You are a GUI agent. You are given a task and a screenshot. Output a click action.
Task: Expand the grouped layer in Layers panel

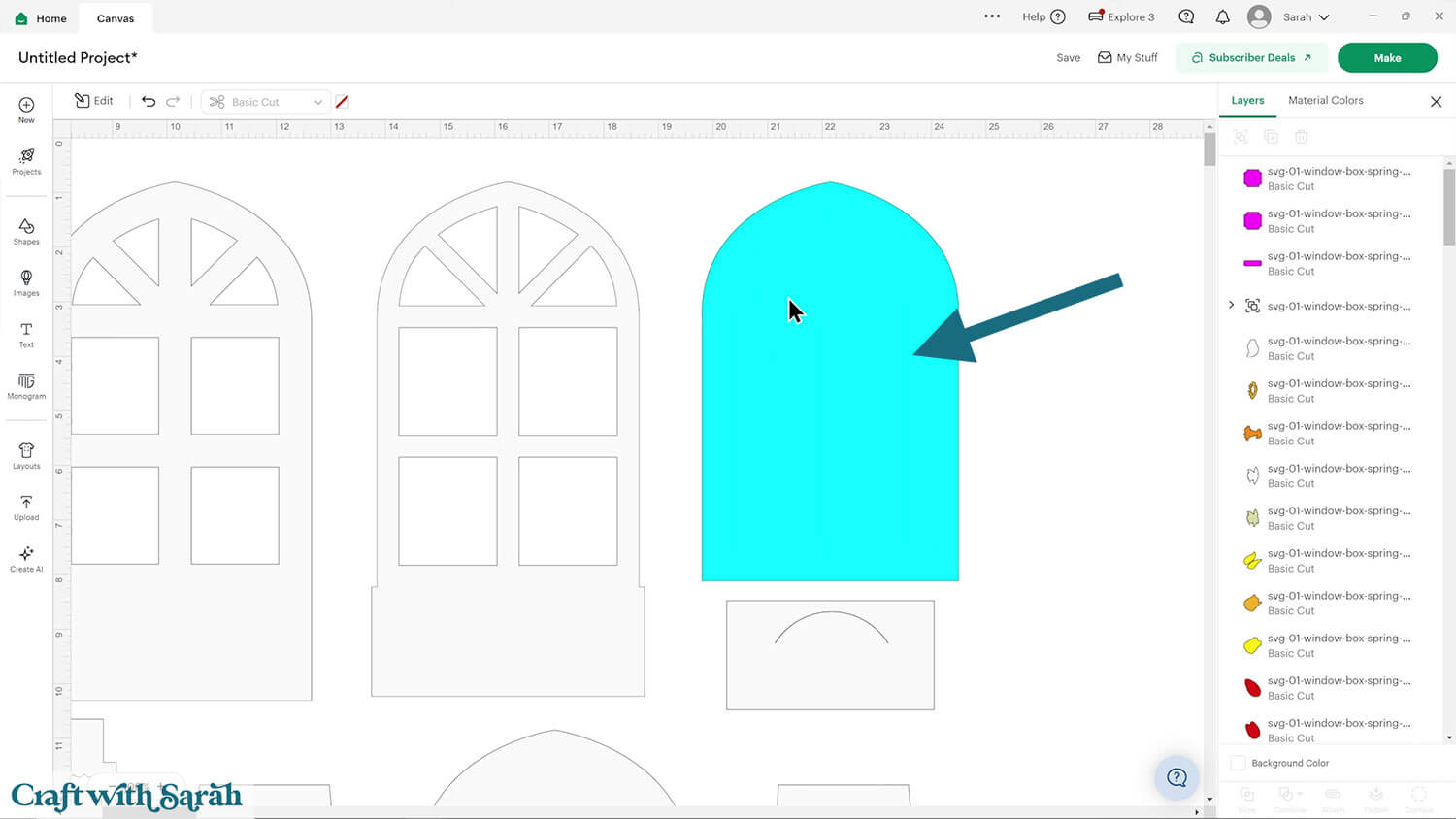pyautogui.click(x=1232, y=306)
